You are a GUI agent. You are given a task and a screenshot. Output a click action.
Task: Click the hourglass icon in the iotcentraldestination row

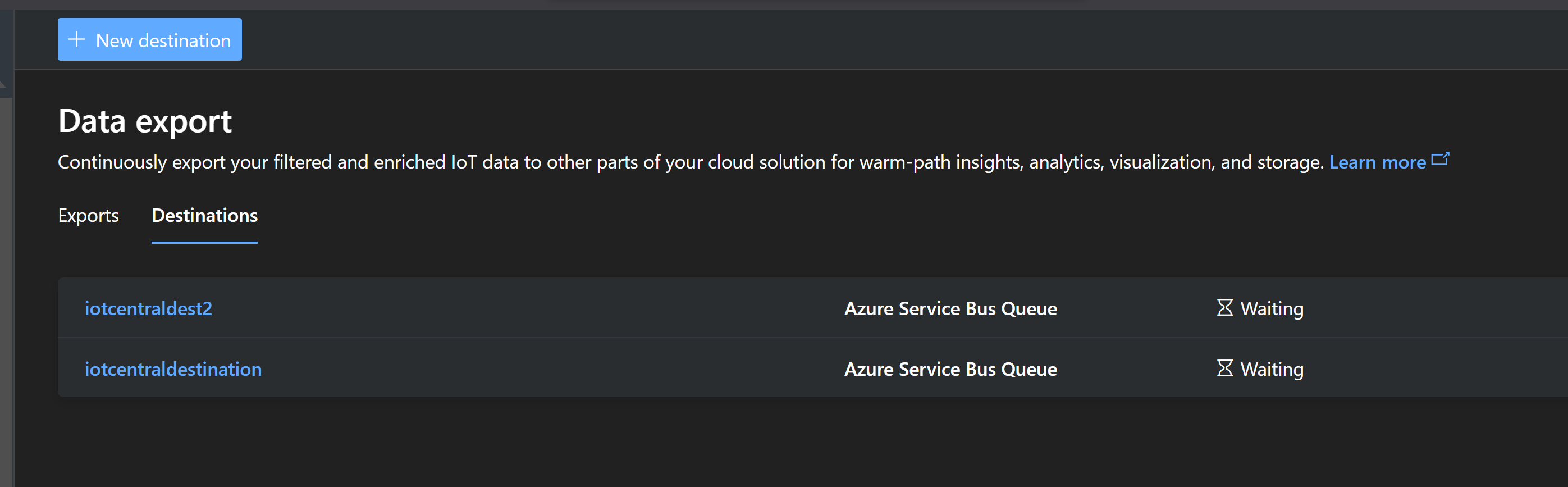(1224, 368)
